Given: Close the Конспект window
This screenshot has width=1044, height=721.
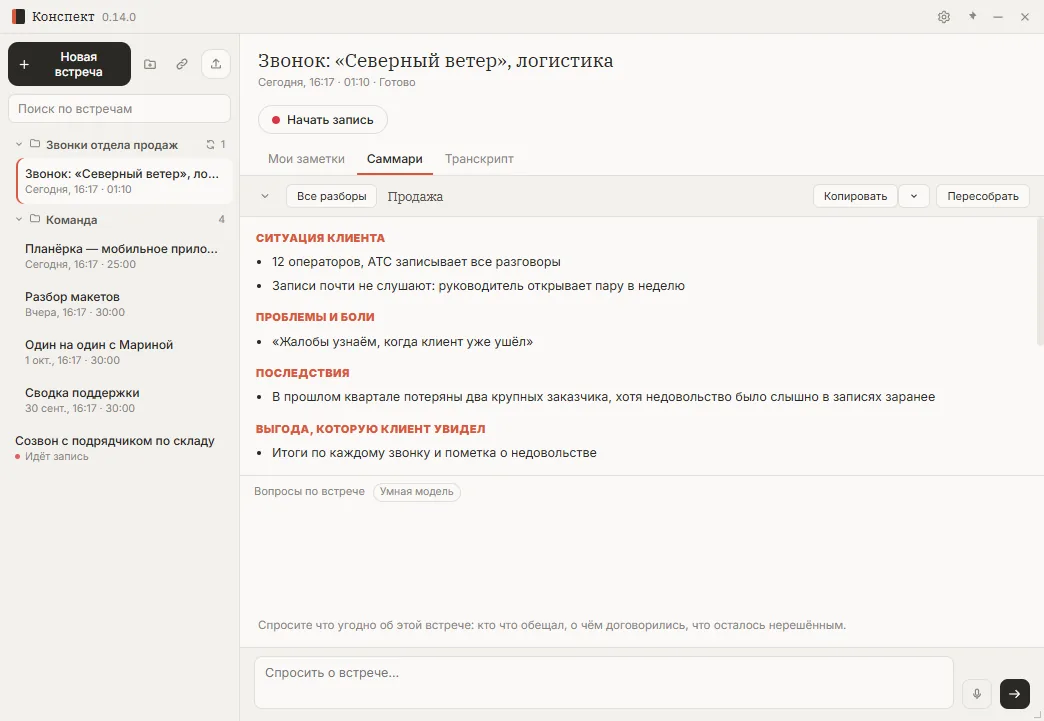Looking at the screenshot, I should (x=1025, y=17).
